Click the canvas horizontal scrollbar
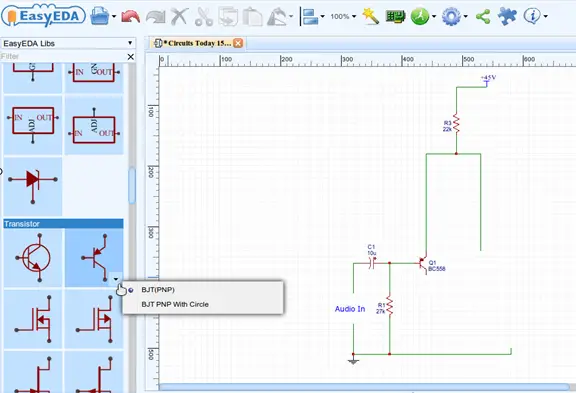 (364, 387)
